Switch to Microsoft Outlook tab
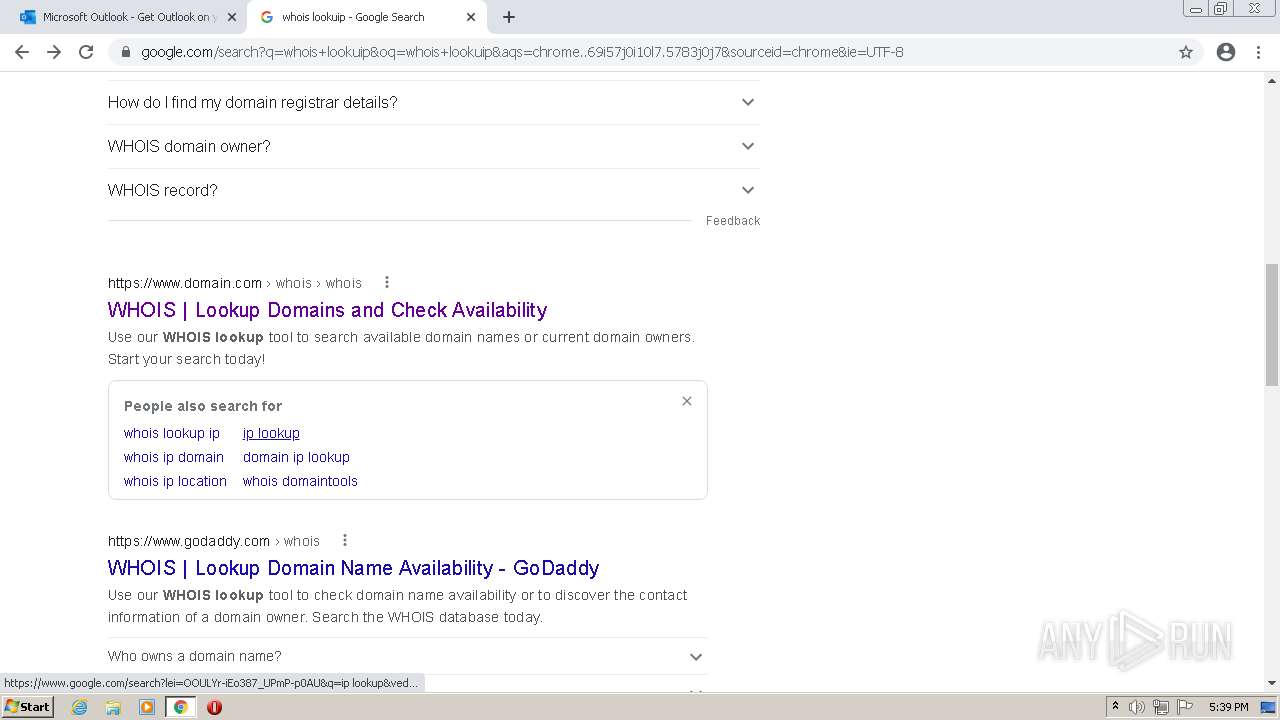The height and width of the screenshot is (720, 1280). point(130,17)
